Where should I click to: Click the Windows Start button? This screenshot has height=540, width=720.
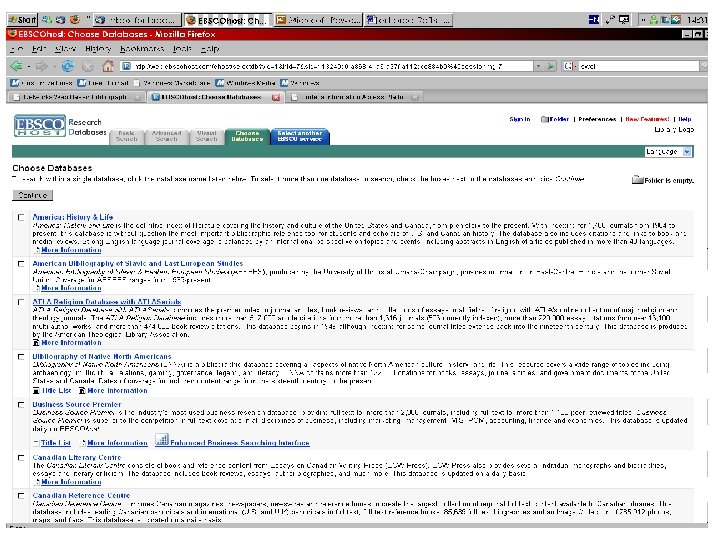coord(22,20)
